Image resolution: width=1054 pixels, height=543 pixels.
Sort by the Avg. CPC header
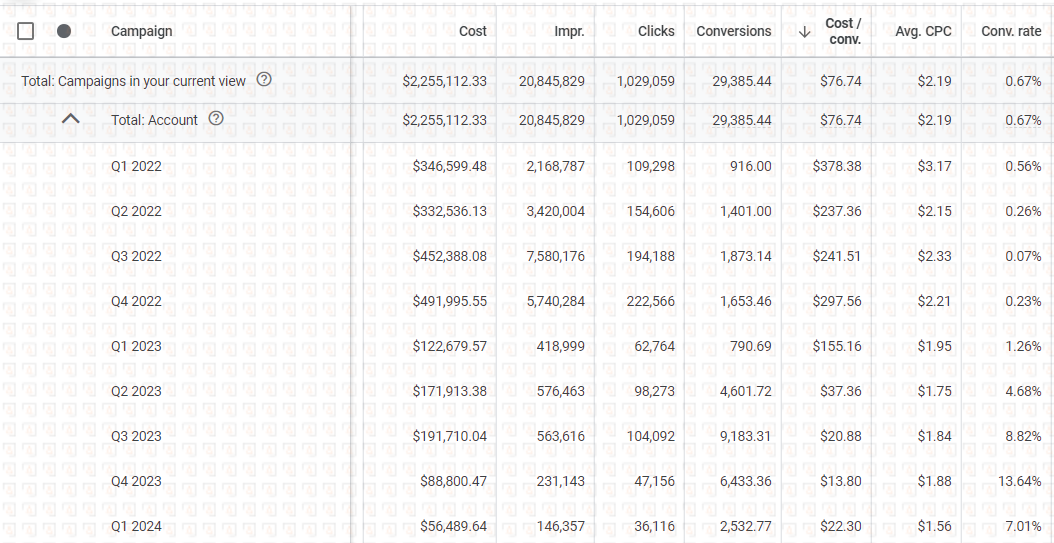point(923,31)
